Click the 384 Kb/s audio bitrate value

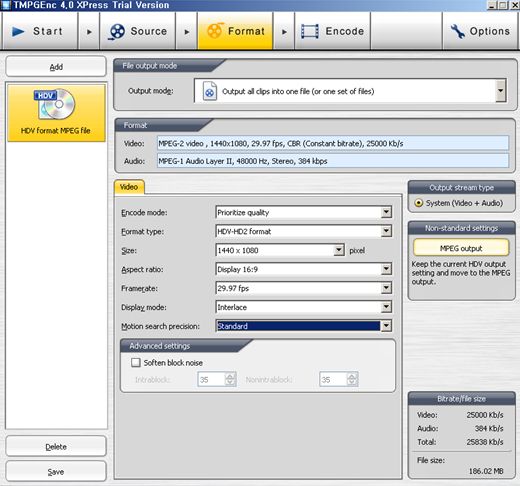[489, 428]
